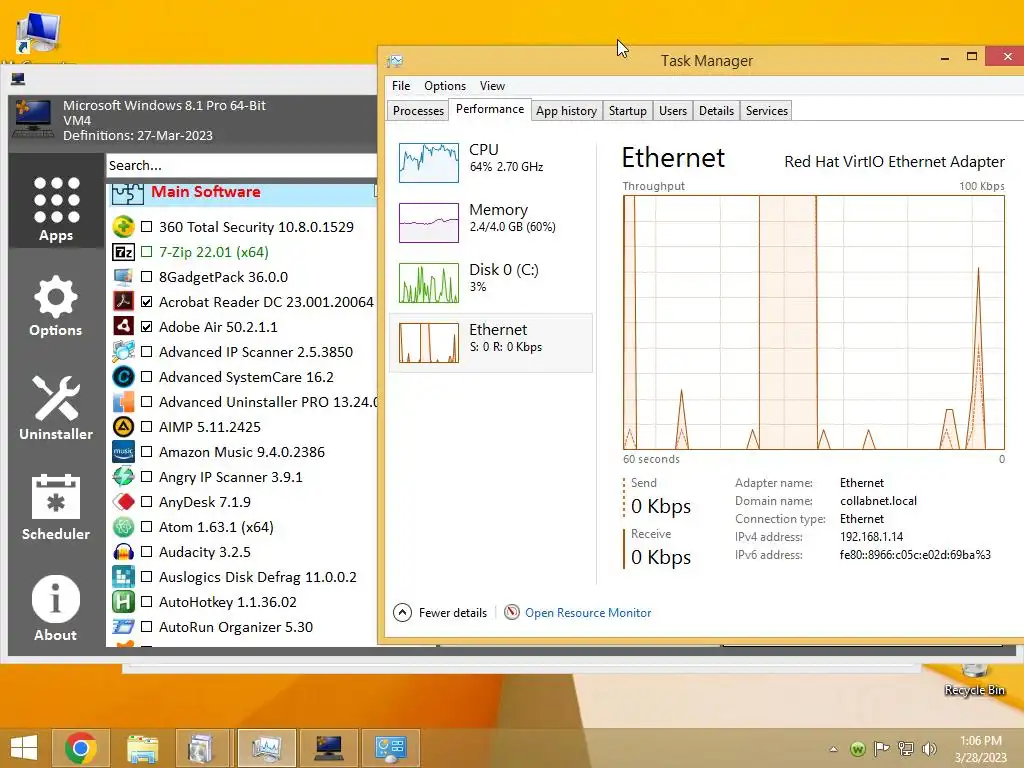
Task: Click the volume speaker tray icon
Action: 929,749
